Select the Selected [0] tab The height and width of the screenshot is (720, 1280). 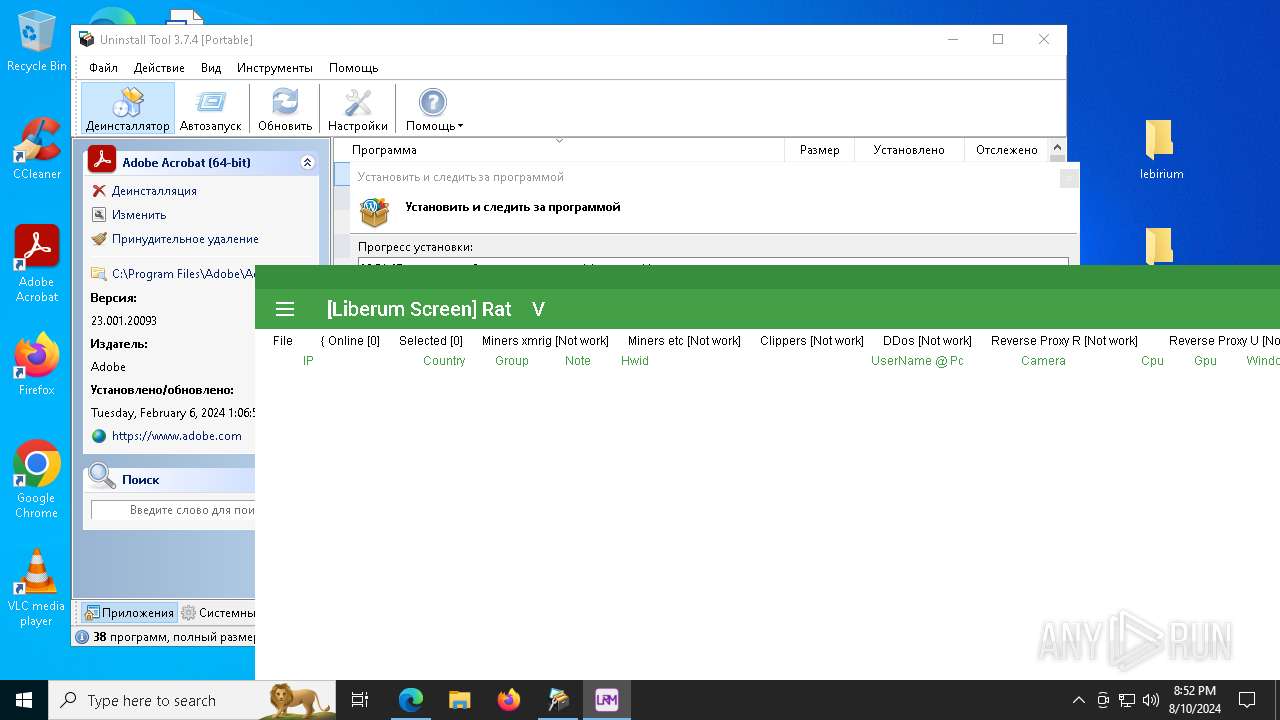pyautogui.click(x=431, y=341)
